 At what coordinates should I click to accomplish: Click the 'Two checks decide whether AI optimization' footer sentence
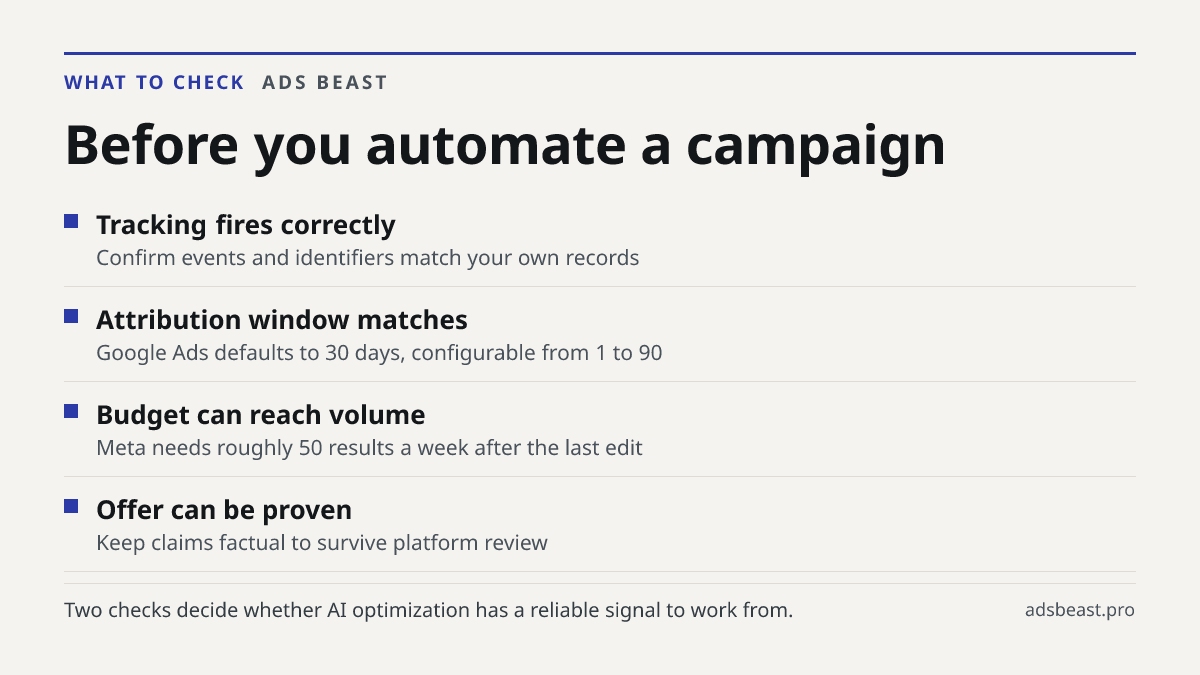coord(428,610)
